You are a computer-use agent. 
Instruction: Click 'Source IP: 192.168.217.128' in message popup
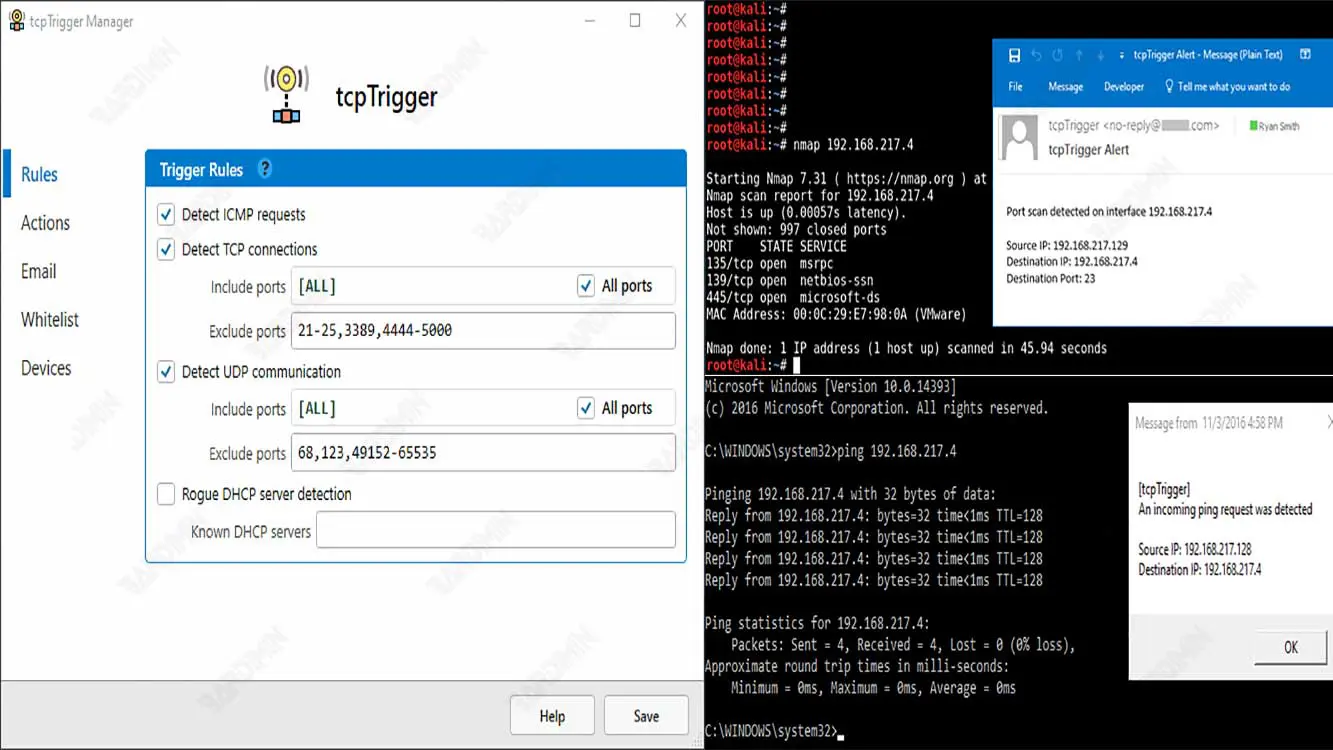(1195, 549)
